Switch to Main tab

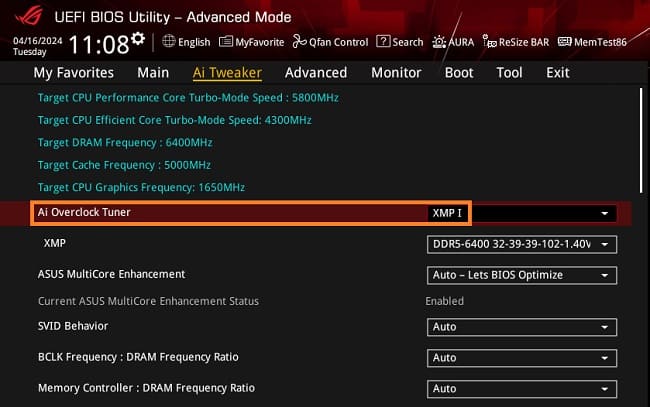(153, 73)
